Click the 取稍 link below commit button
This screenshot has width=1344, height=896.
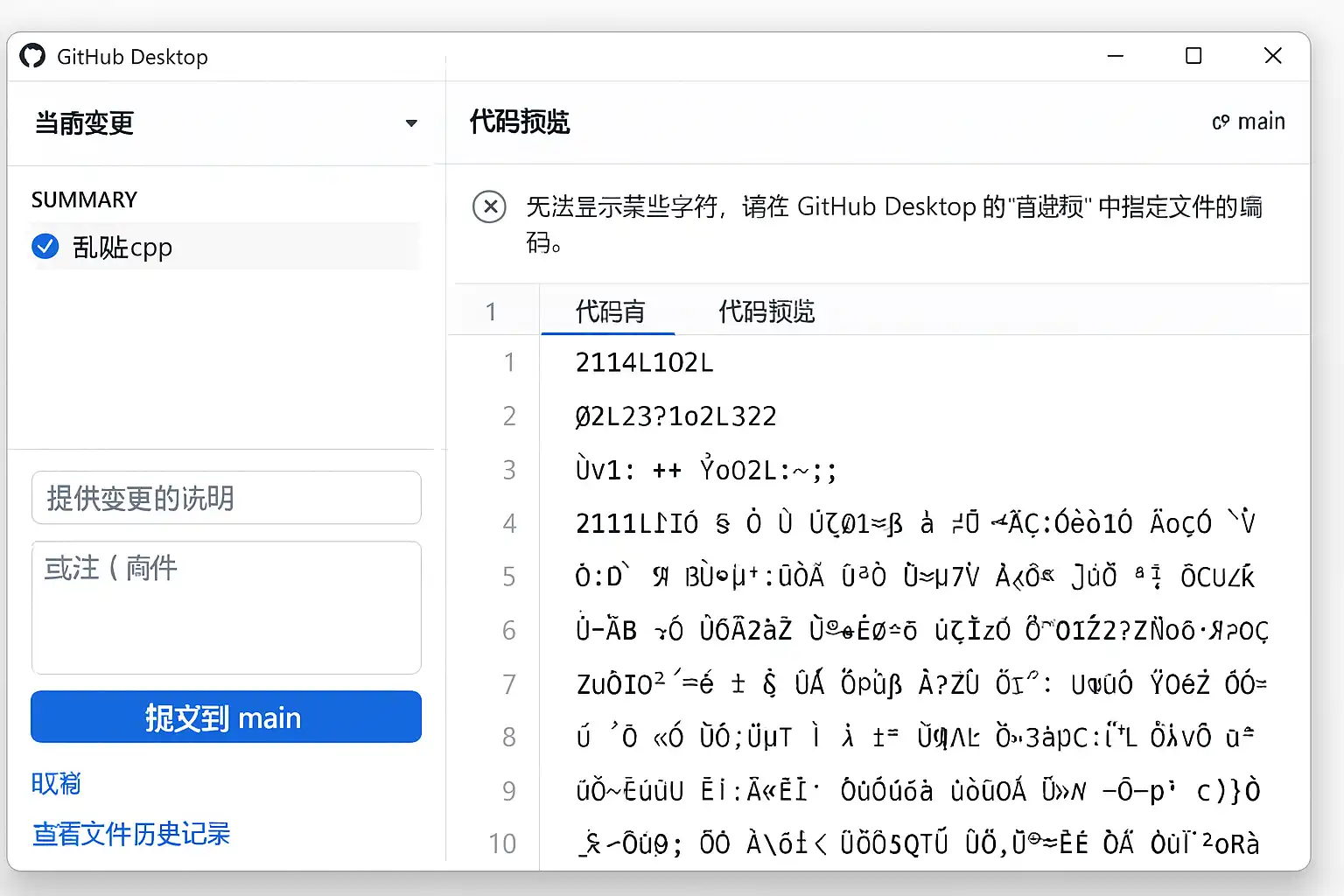pos(56,783)
